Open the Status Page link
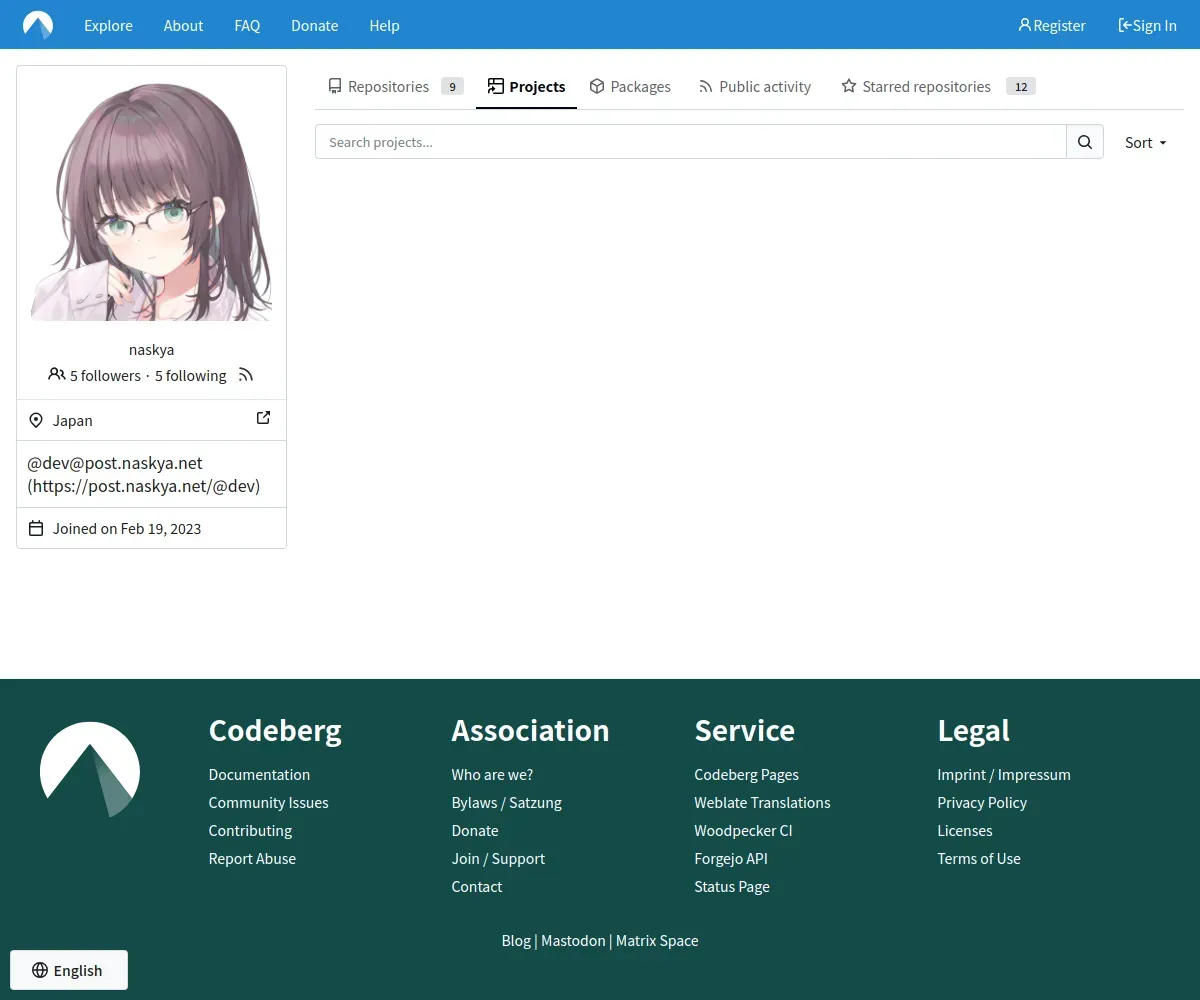The width and height of the screenshot is (1200, 1000). click(x=732, y=886)
